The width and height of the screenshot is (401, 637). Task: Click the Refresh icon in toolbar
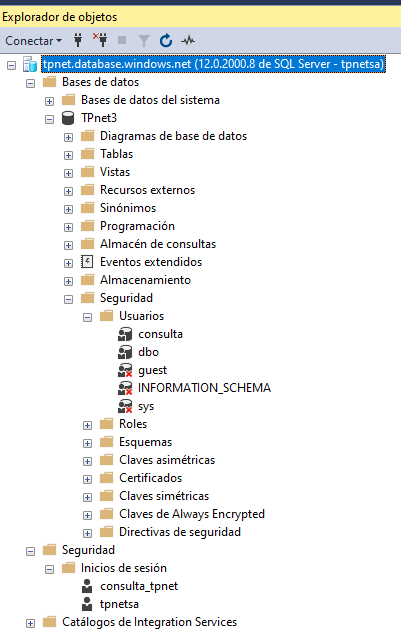click(x=166, y=40)
